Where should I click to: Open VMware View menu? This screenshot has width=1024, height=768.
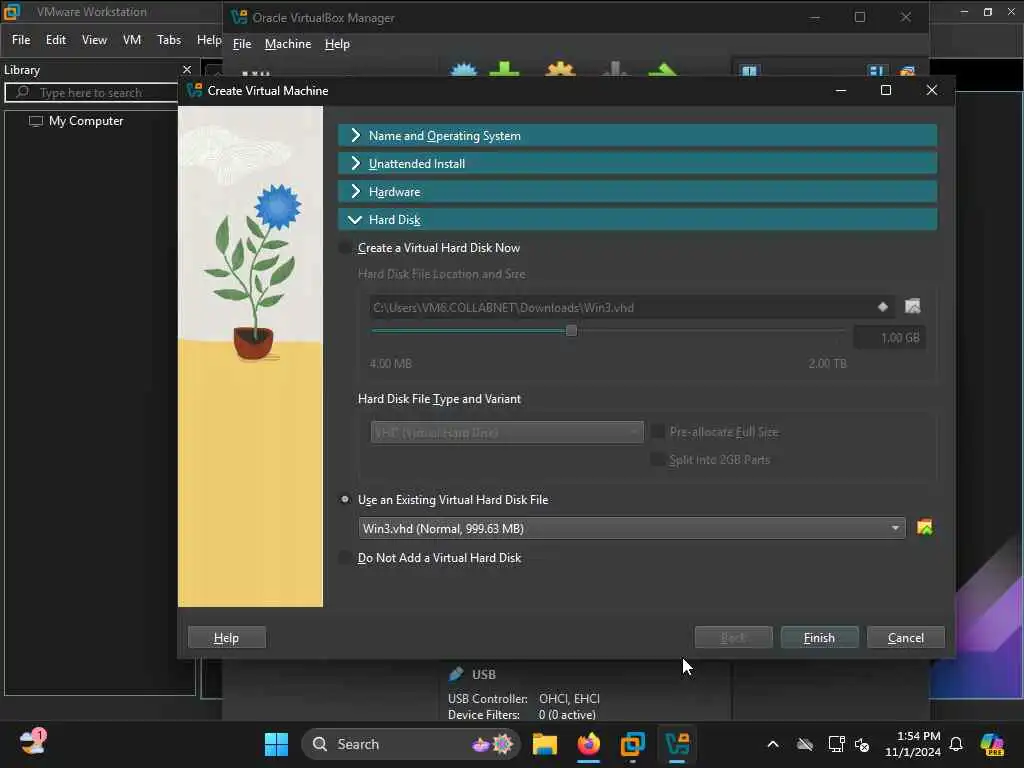tap(94, 40)
